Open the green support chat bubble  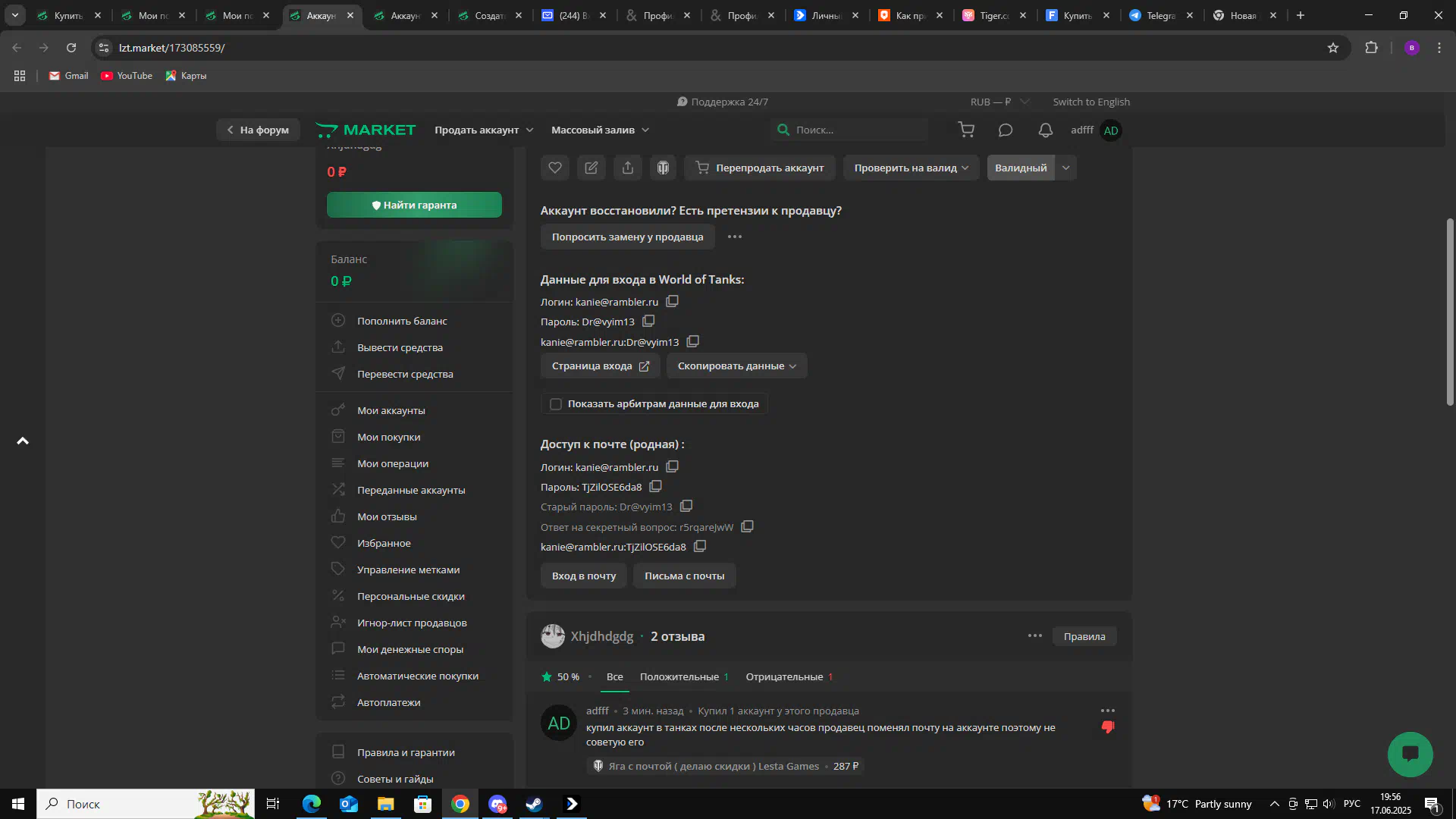pos(1410,754)
